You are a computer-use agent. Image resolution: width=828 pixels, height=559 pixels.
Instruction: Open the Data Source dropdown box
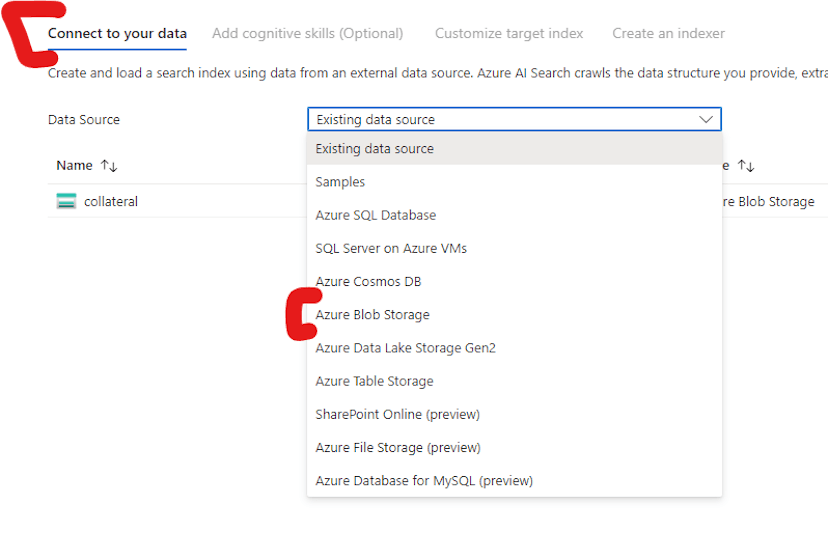(514, 120)
